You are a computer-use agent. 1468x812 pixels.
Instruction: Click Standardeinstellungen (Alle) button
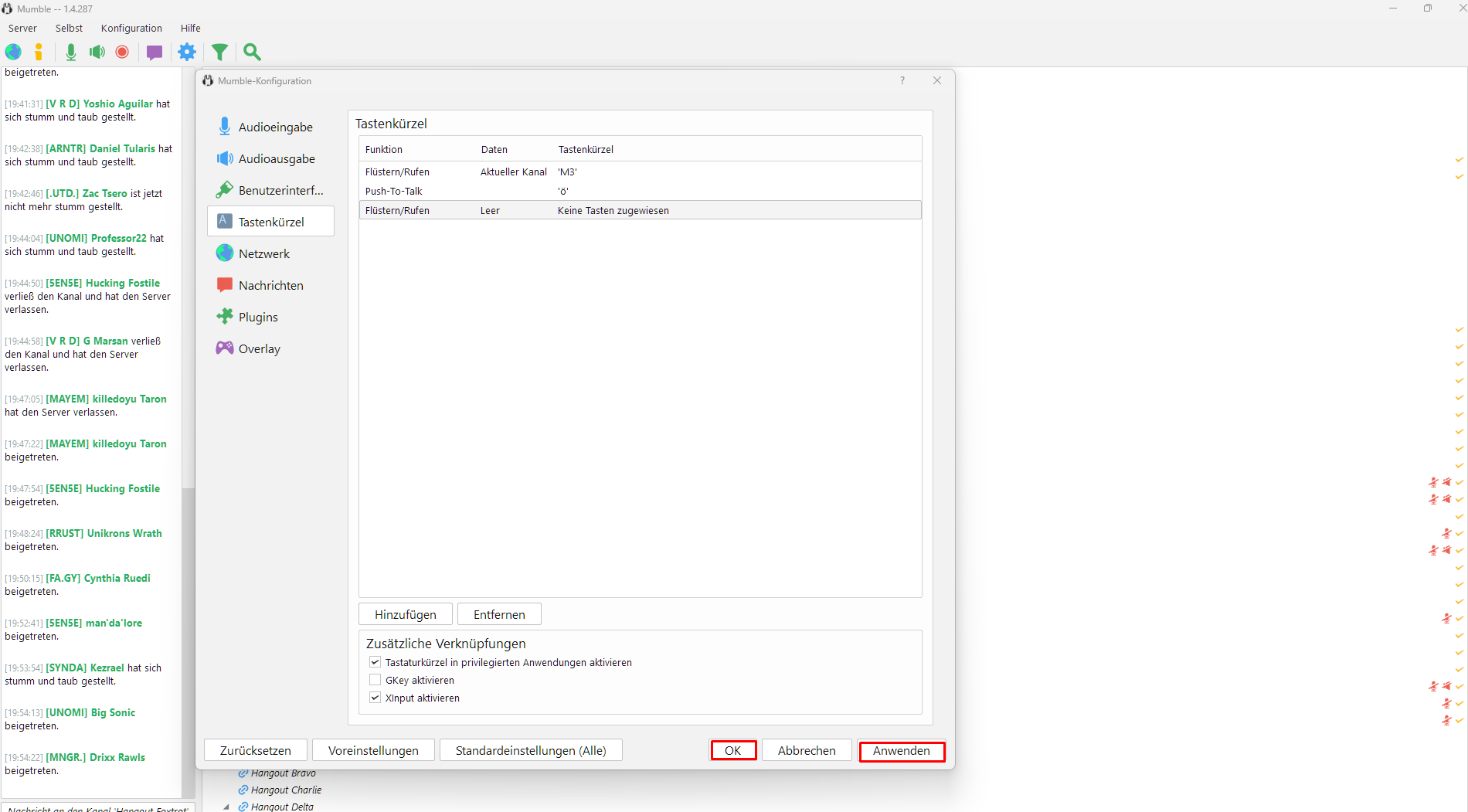pyautogui.click(x=531, y=750)
